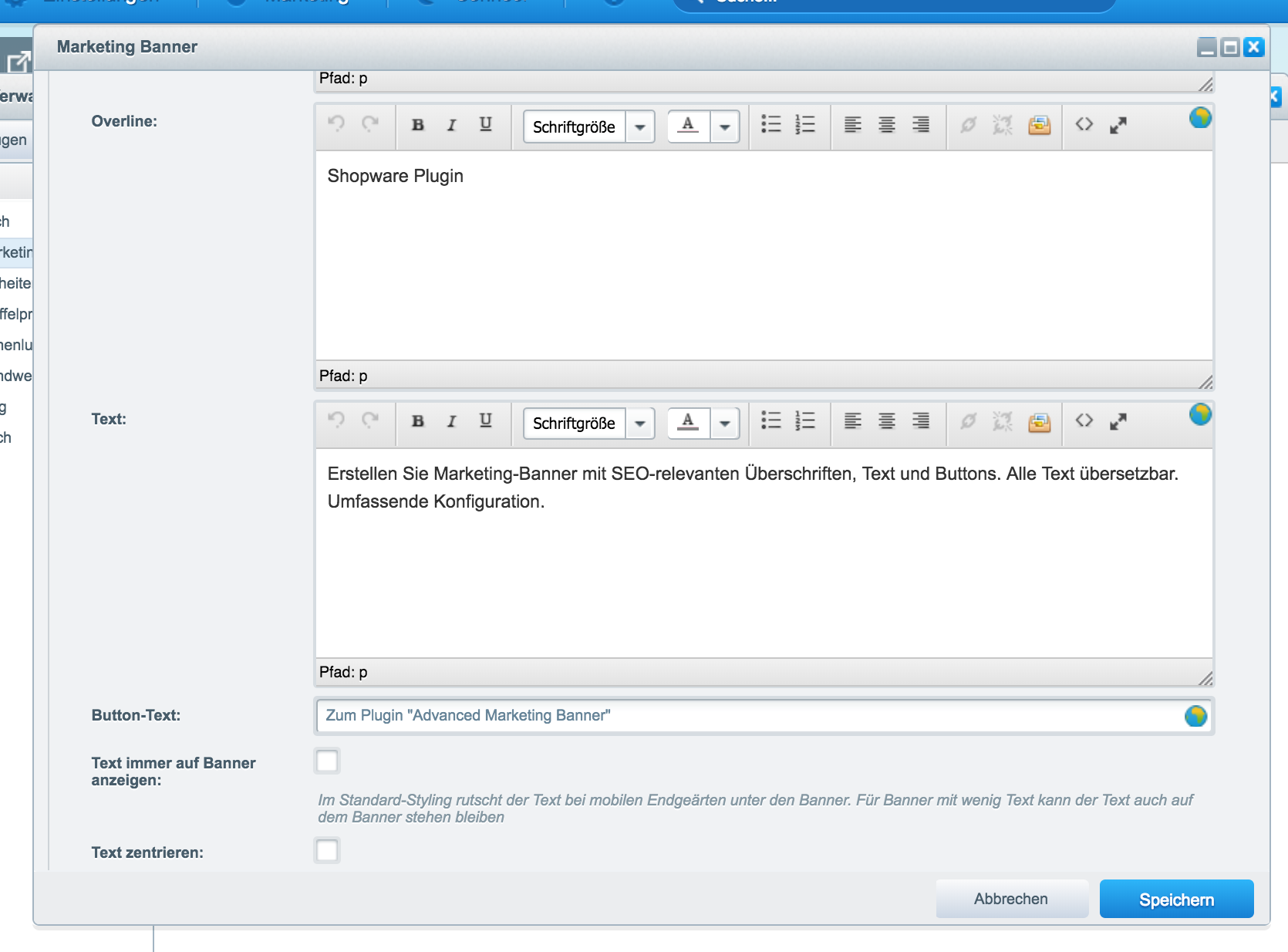Enable 'Text zentrieren' checkbox
Screen dimensions: 1288x952
[327, 850]
